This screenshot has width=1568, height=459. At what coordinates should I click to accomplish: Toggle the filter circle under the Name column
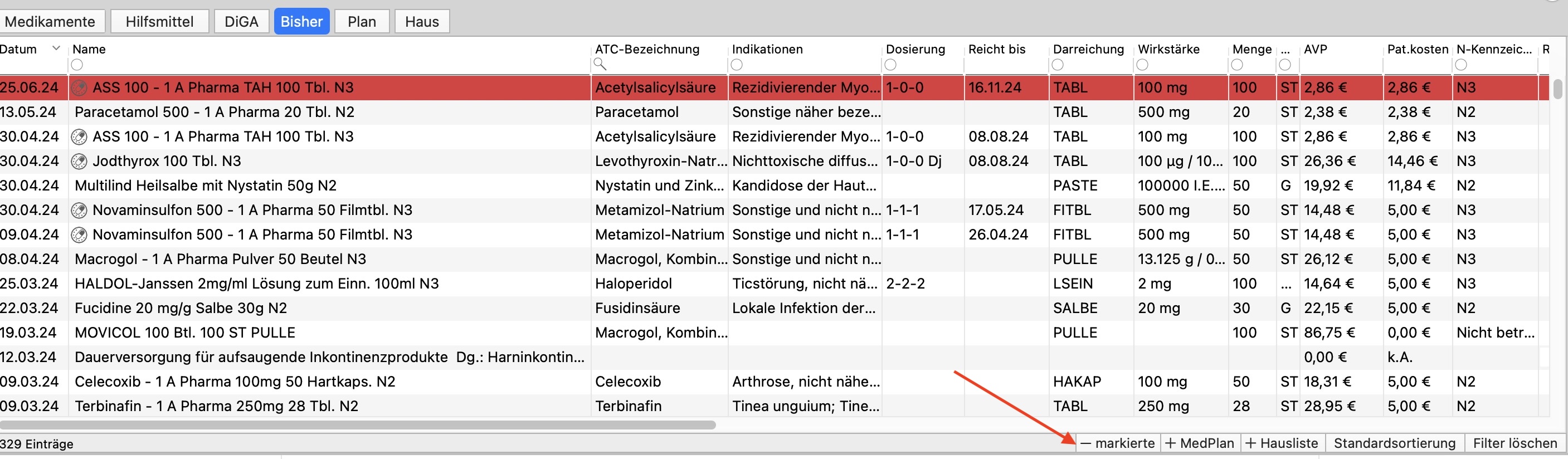(77, 65)
